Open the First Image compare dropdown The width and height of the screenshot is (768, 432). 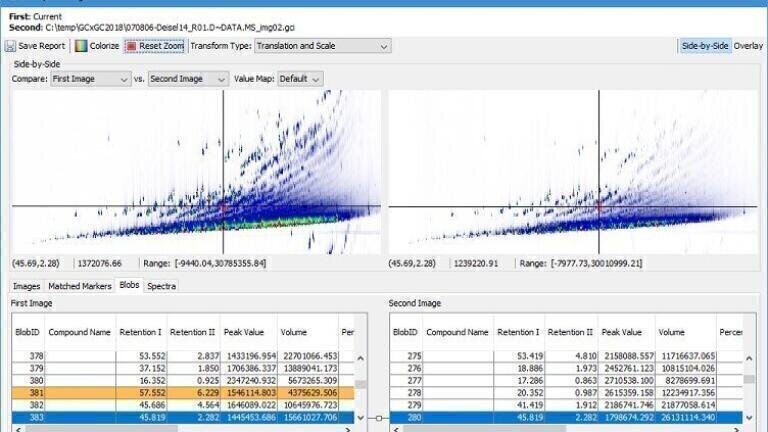tap(91, 79)
